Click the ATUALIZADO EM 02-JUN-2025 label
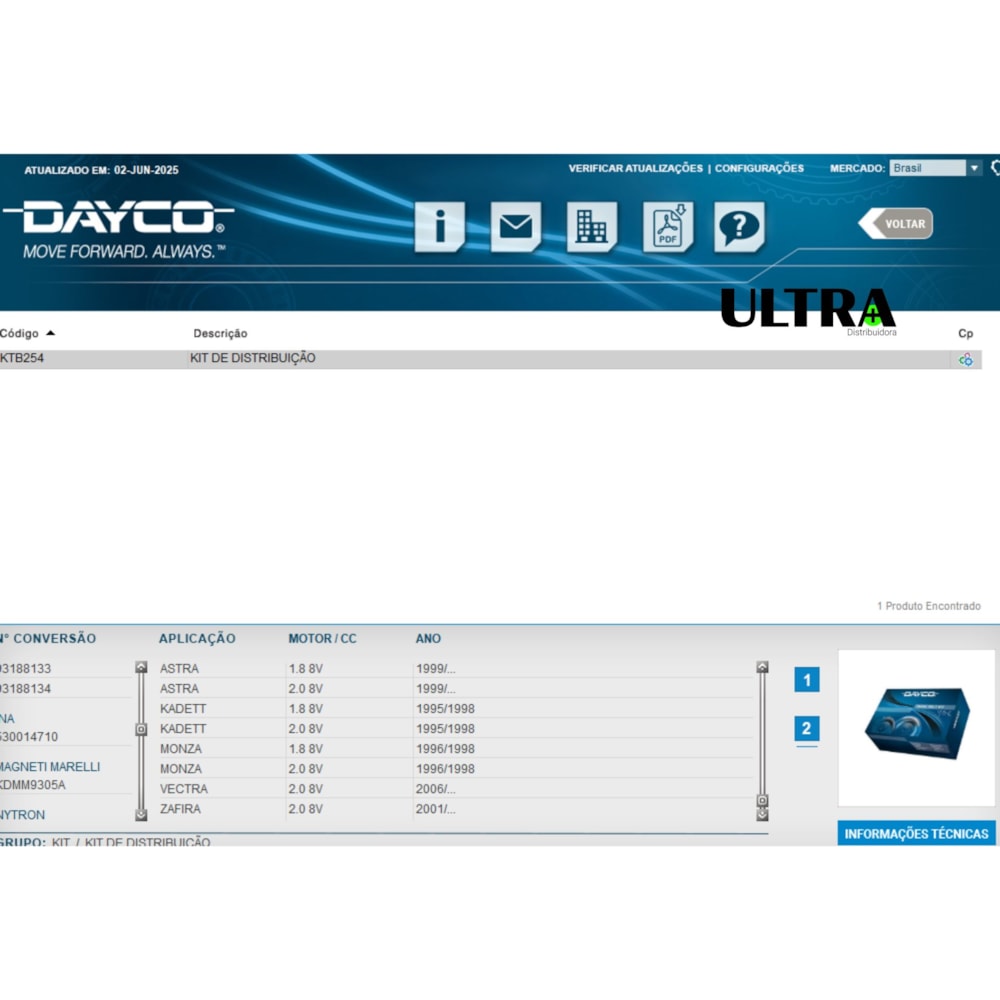Screen dimensions: 1000x1000 [101, 170]
